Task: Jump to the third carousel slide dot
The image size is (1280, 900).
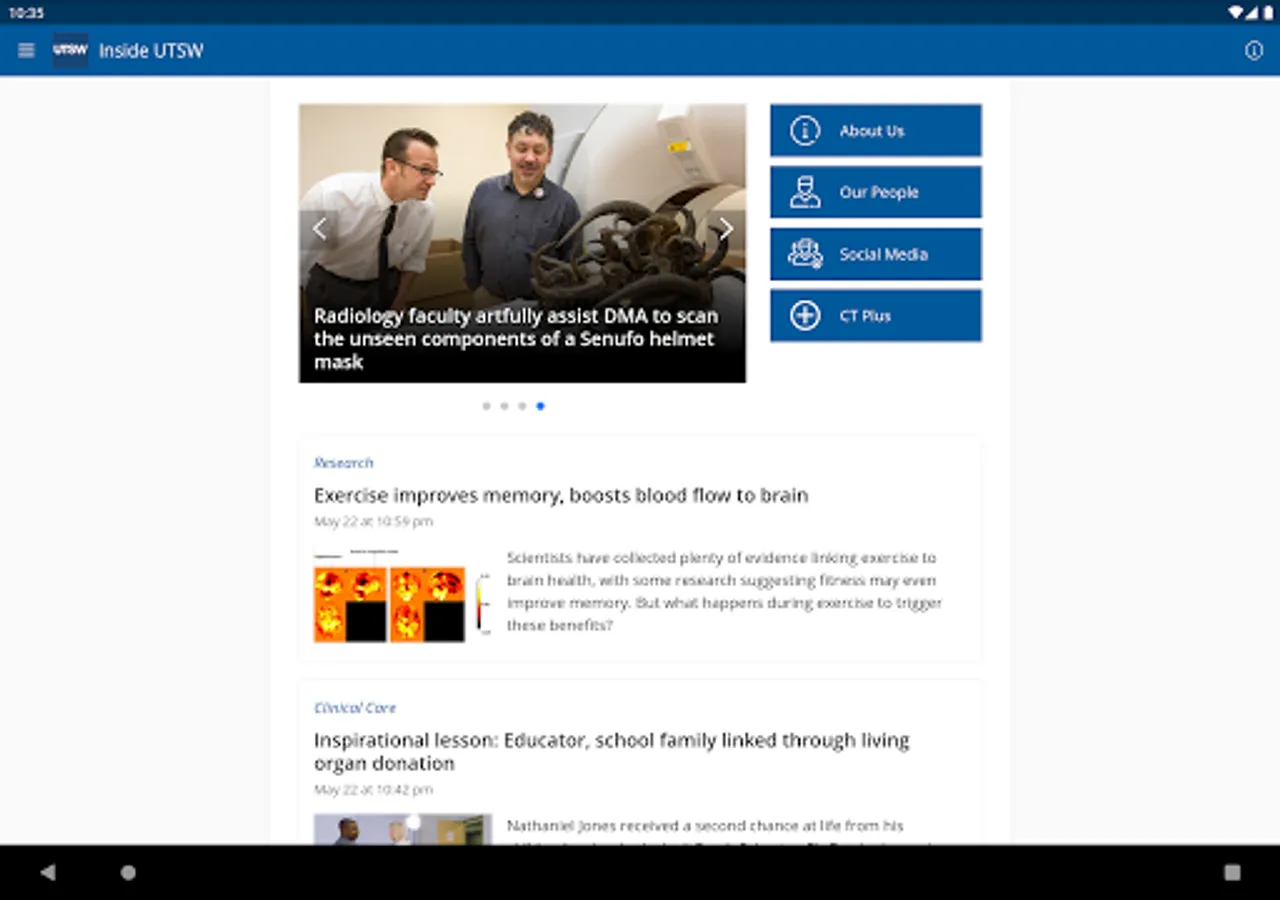Action: (x=522, y=406)
